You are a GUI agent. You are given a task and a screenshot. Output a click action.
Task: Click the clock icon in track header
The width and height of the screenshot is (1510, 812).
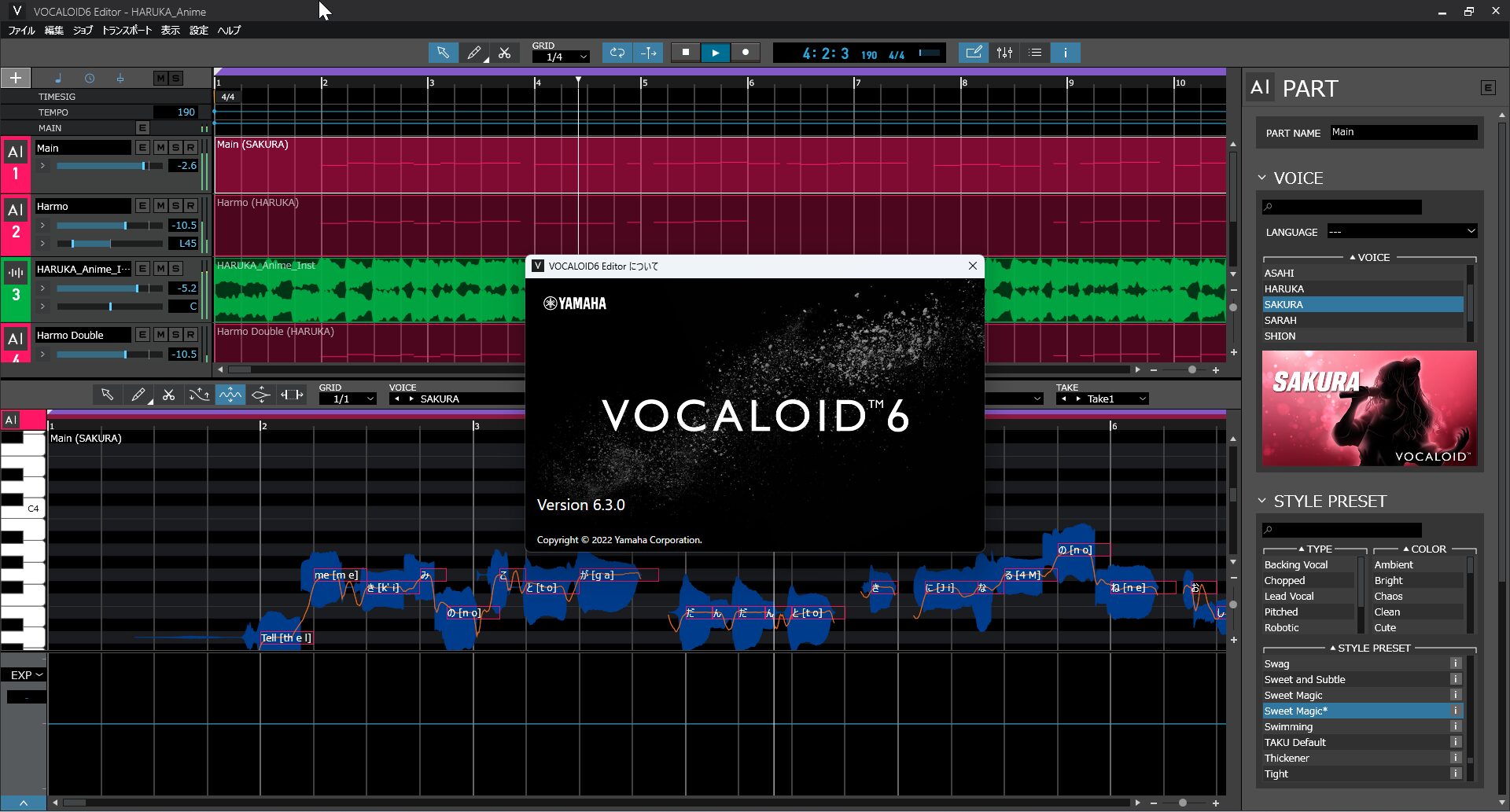point(90,78)
